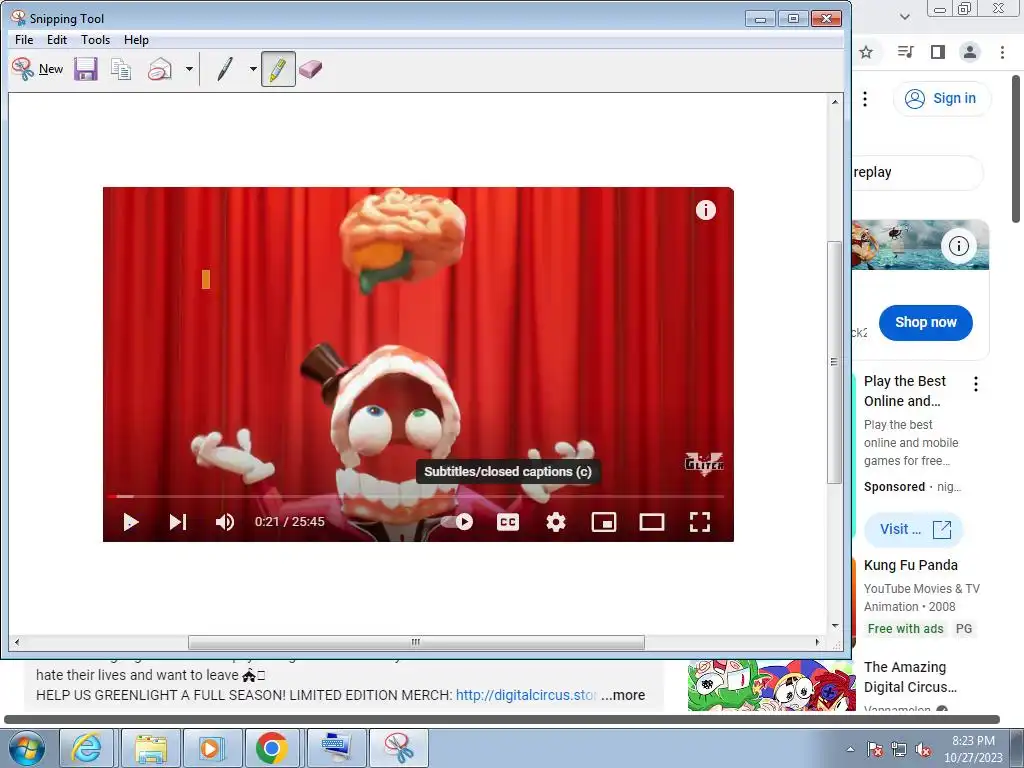Open YouTube settings three-dot icon beside Sign in
The width and height of the screenshot is (1024, 768).
coord(865,99)
